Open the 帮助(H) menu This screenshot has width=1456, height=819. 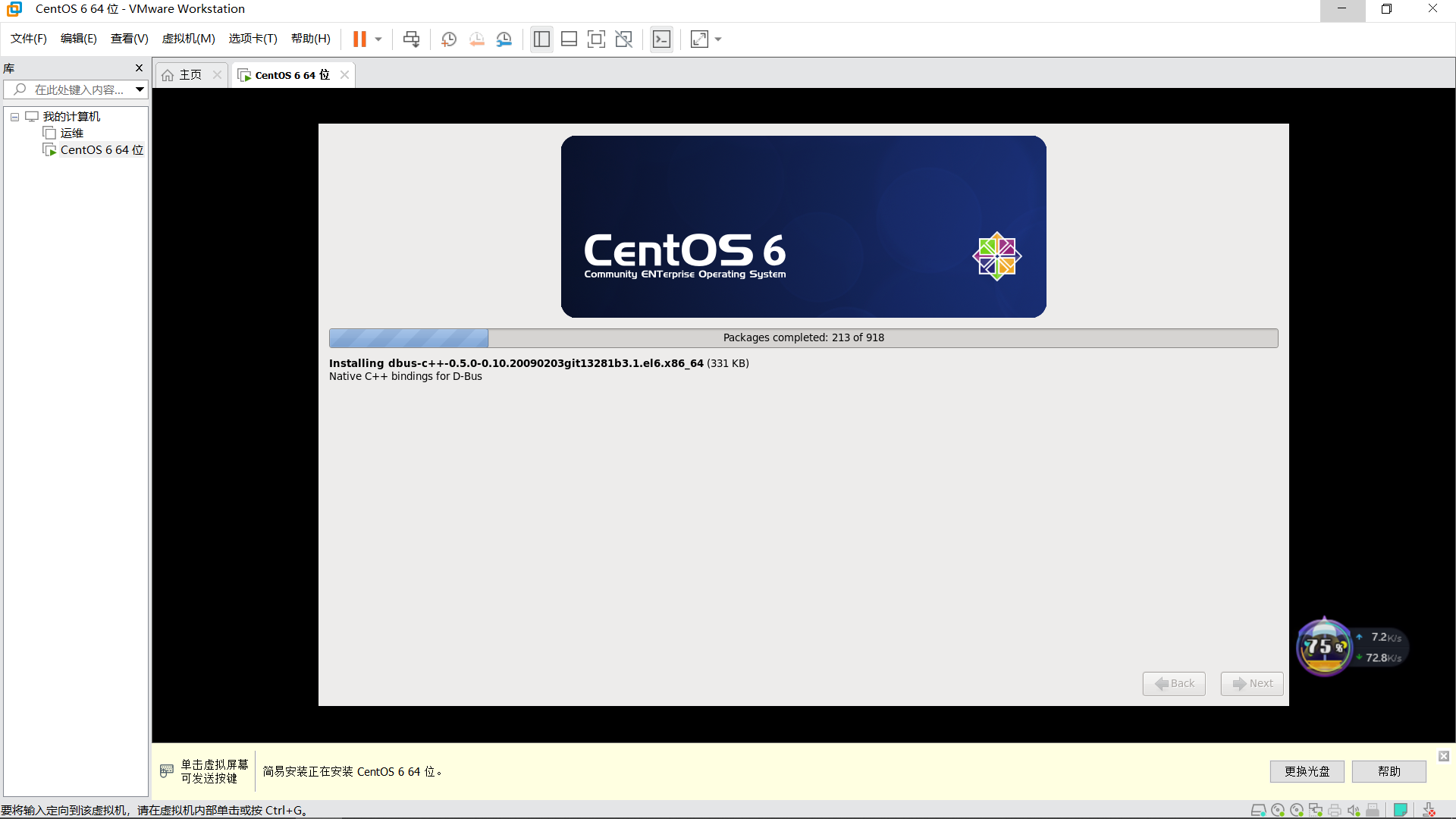click(x=311, y=39)
